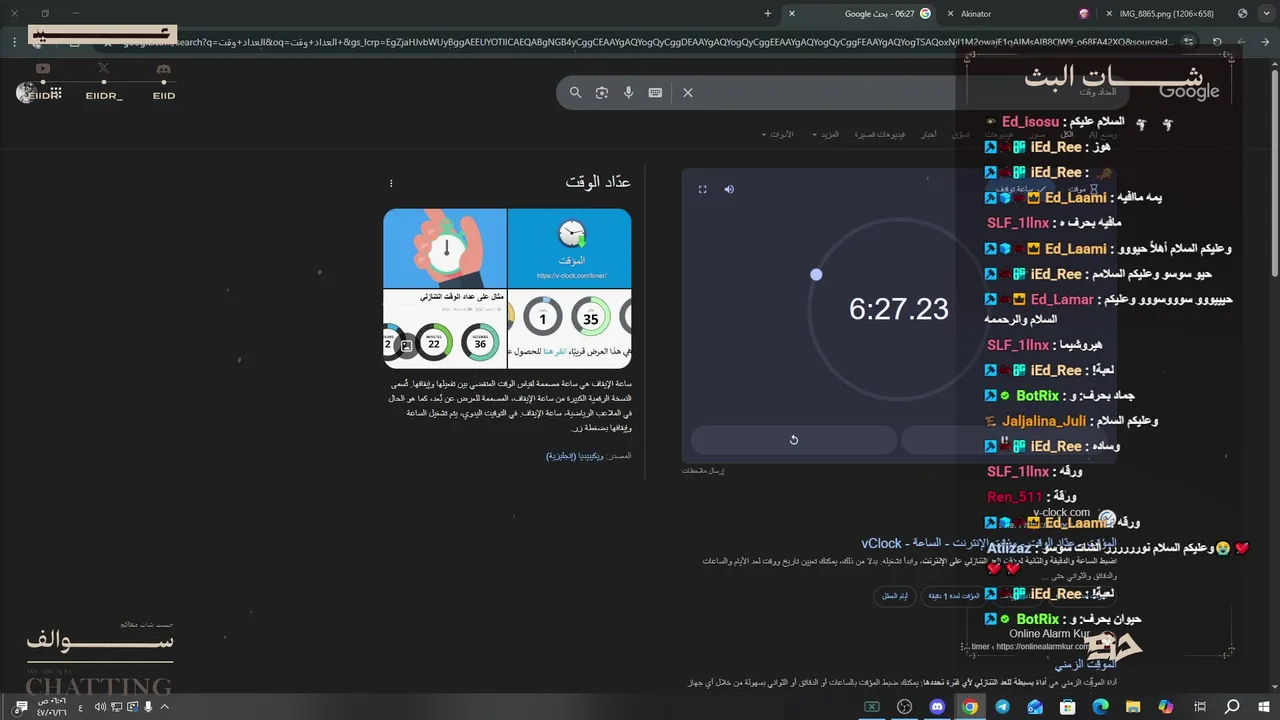Open the الأدوات tools dropdown in search filters

pos(777,134)
